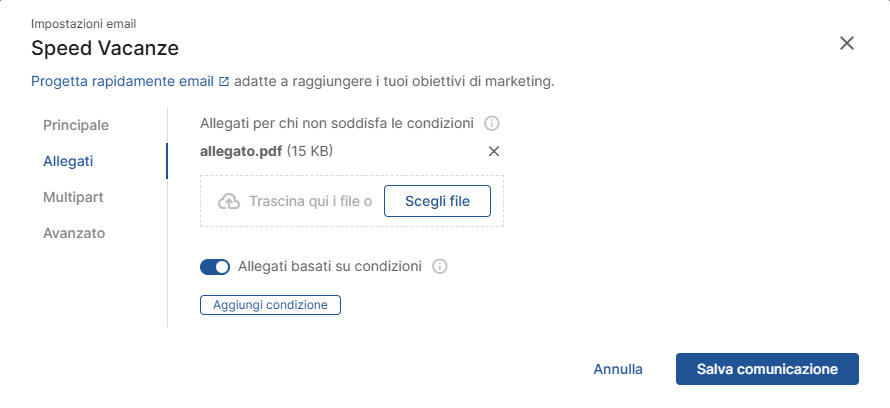Click the 'Trascina qui i file' drop area
This screenshot has height=408, width=890.
310,202
